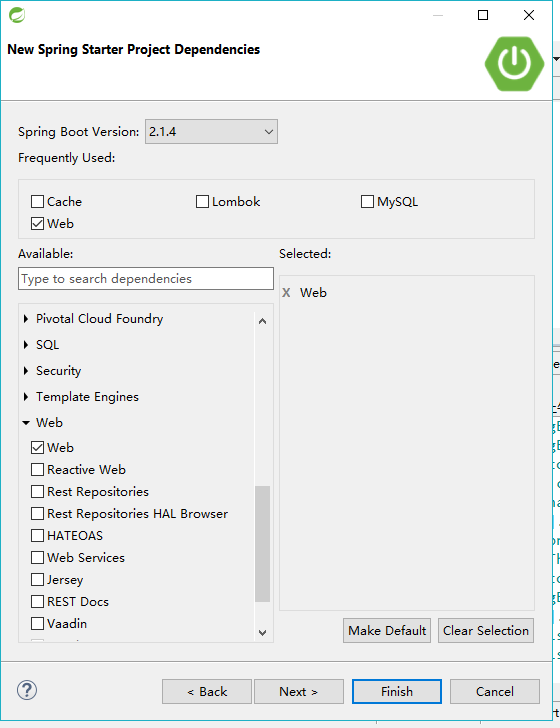560x728 pixels.
Task: Expand the Template Engines category
Action: (26, 397)
